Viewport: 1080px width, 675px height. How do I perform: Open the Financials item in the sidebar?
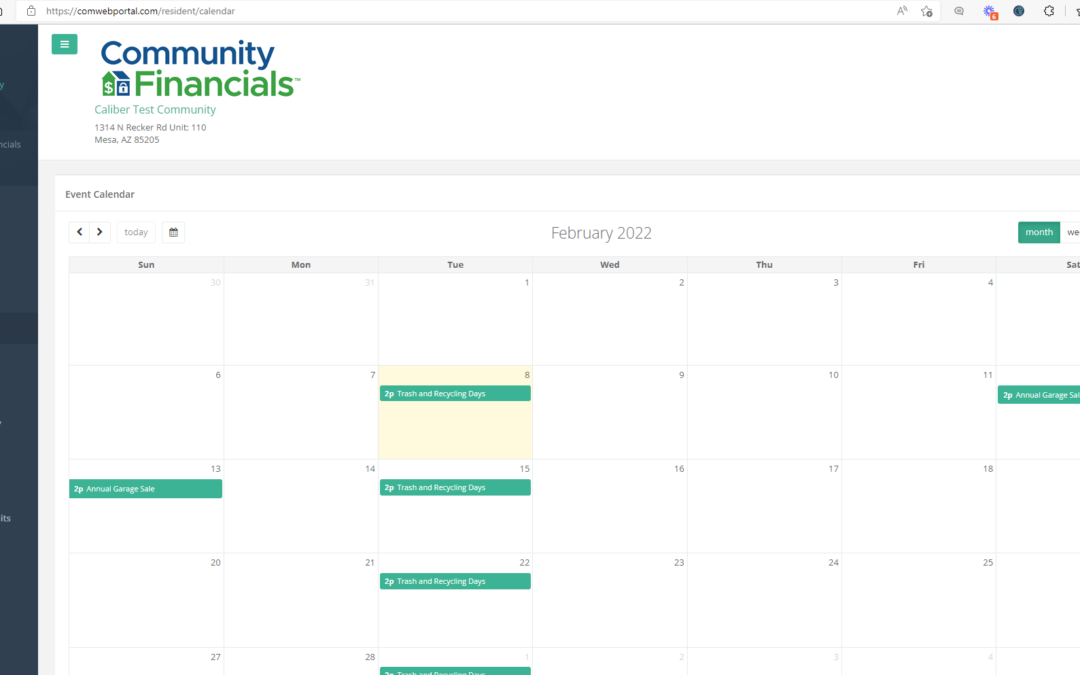point(10,145)
